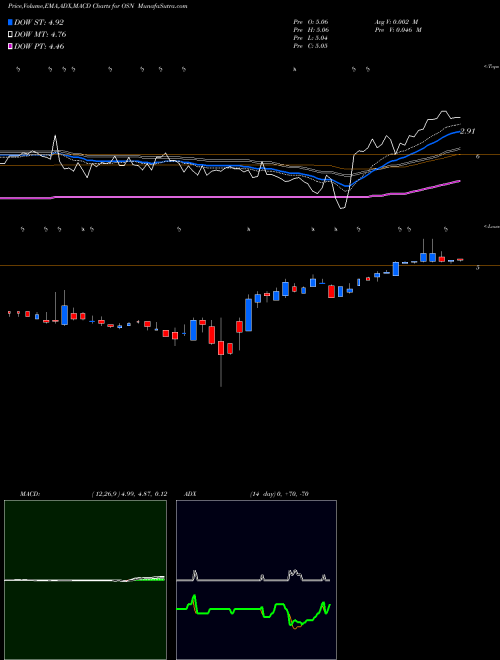This screenshot has height=660, width=500.
Task: Click the 'Pre V: 0.046 M' volume text
Action: tap(397, 30)
